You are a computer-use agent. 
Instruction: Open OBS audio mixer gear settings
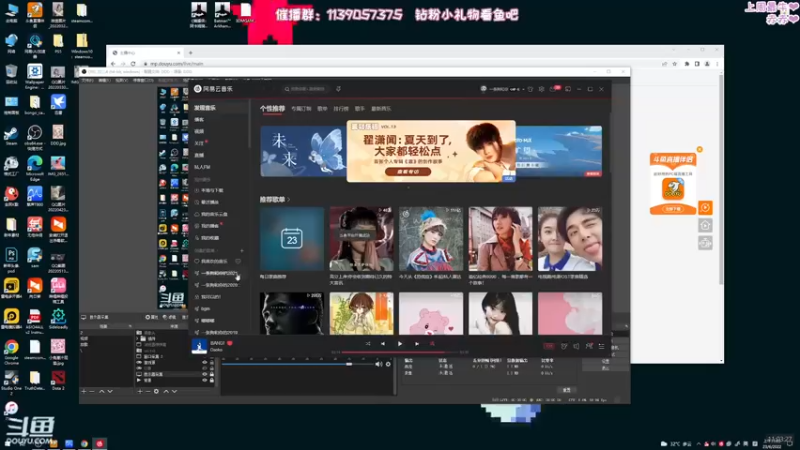click(x=388, y=364)
